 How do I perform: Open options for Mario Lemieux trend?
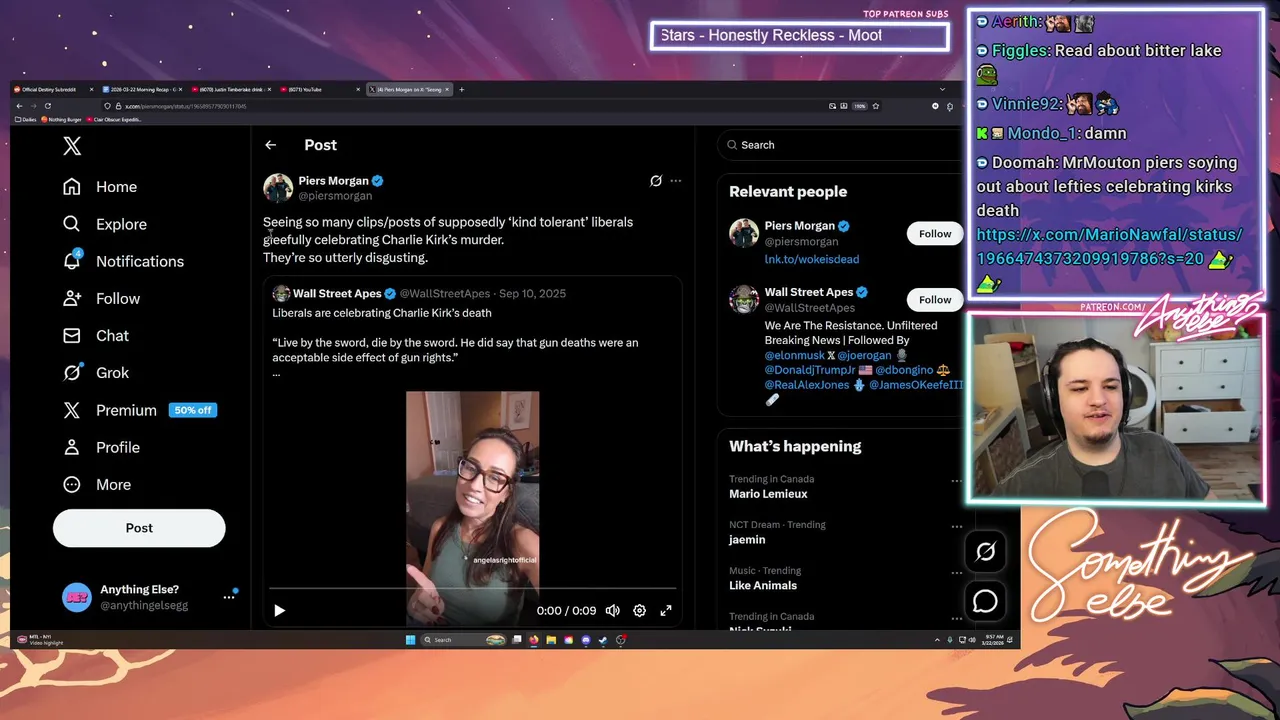[957, 481]
